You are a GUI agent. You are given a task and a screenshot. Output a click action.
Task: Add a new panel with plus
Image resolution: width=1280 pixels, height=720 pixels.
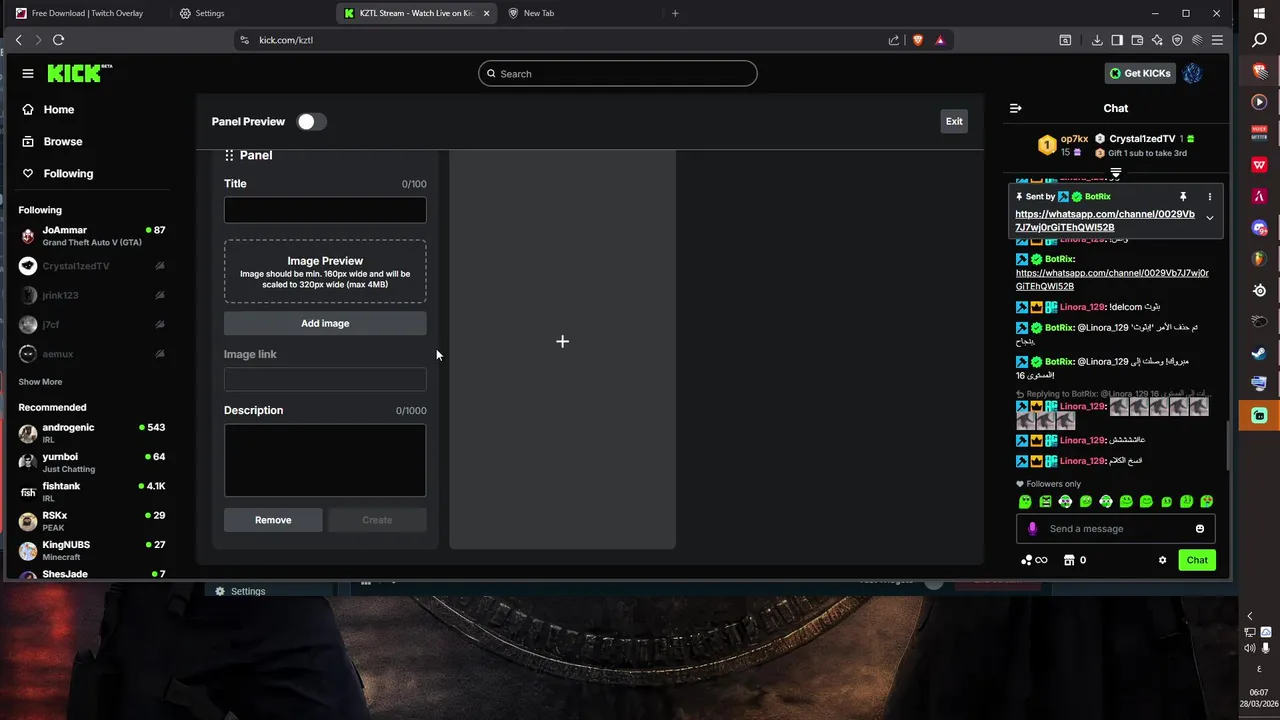point(562,341)
